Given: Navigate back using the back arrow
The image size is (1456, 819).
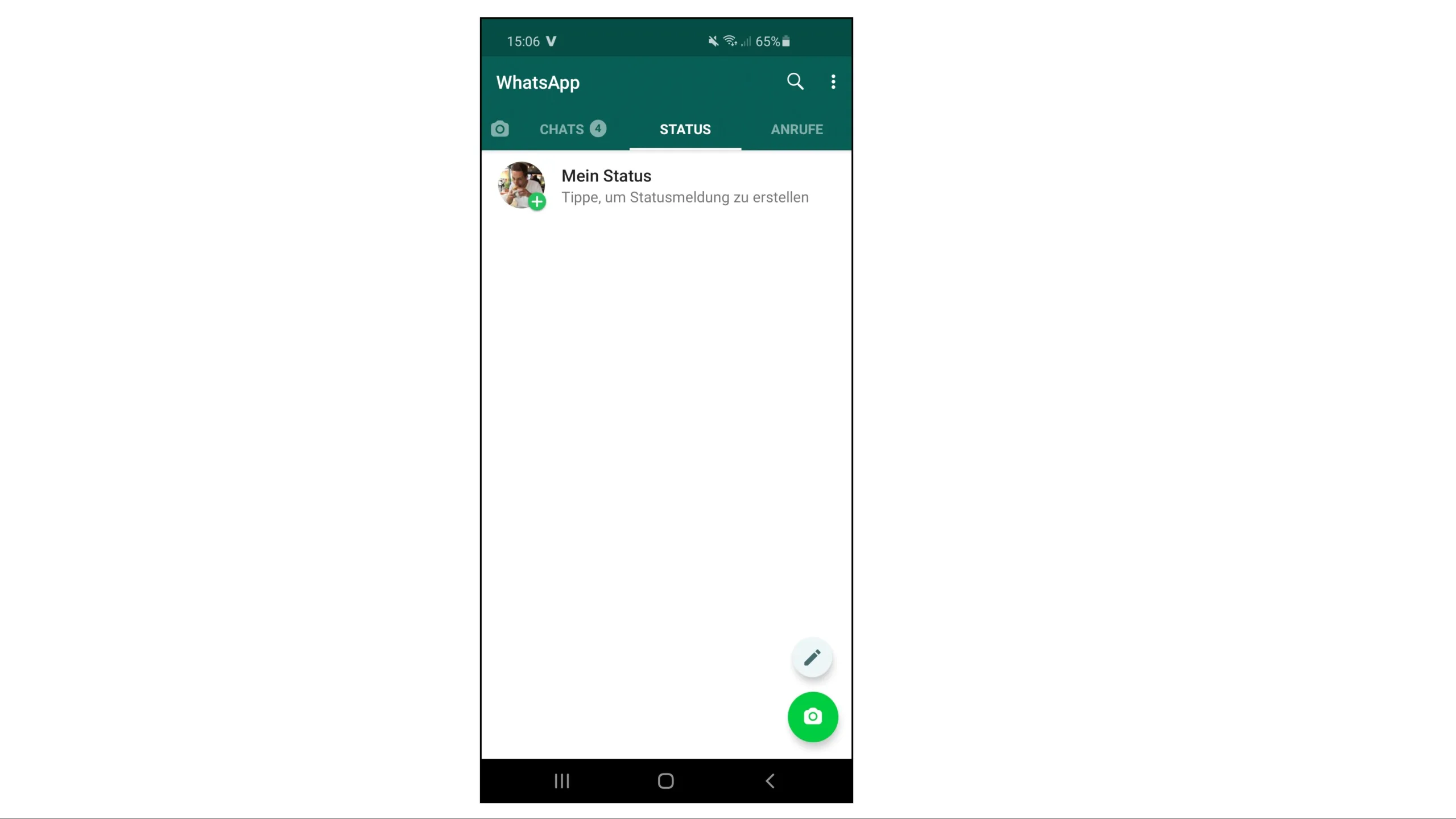Looking at the screenshot, I should tap(769, 781).
